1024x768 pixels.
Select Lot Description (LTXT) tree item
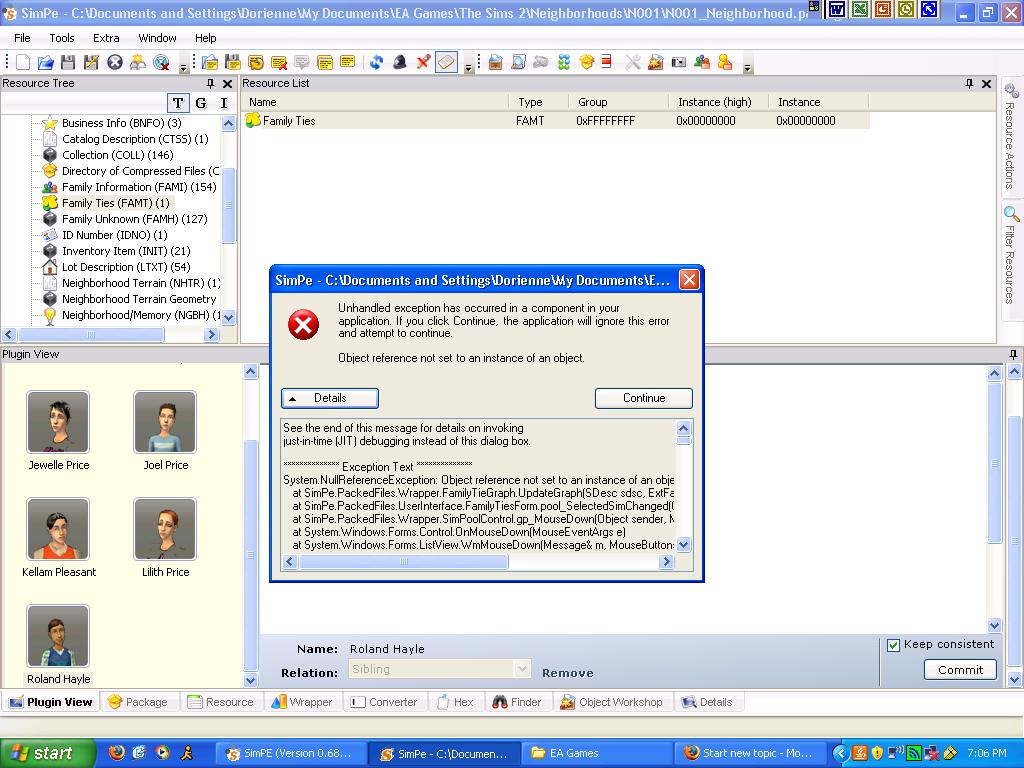tap(116, 267)
